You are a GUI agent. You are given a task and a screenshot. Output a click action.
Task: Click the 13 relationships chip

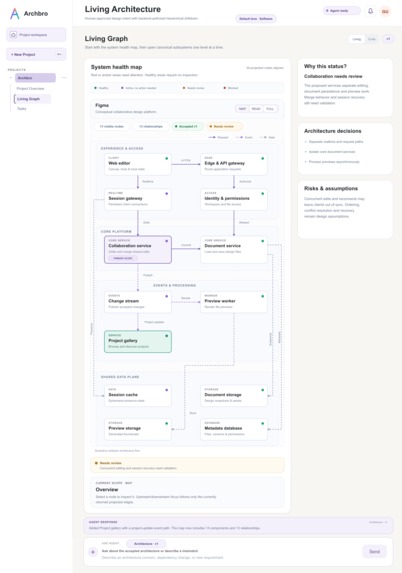tap(151, 126)
